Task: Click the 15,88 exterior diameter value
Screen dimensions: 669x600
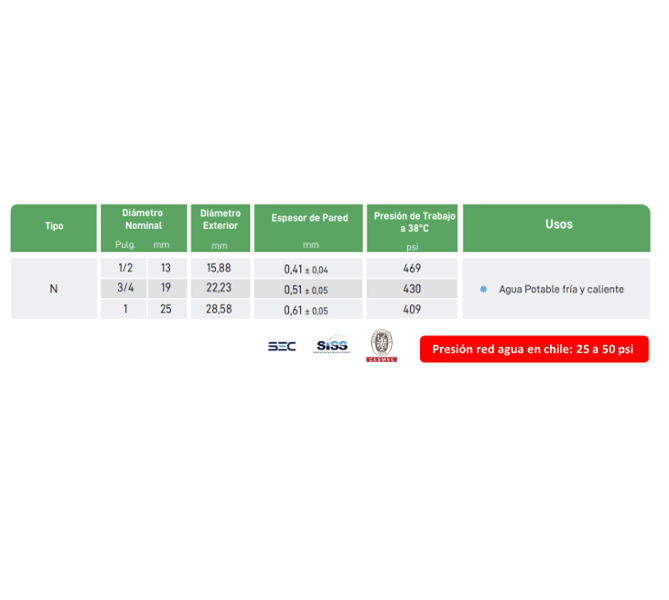Action: [x=219, y=268]
